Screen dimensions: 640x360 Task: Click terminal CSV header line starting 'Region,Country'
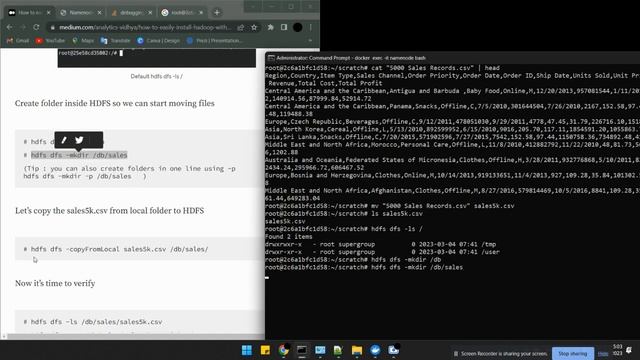pyautogui.click(x=452, y=76)
